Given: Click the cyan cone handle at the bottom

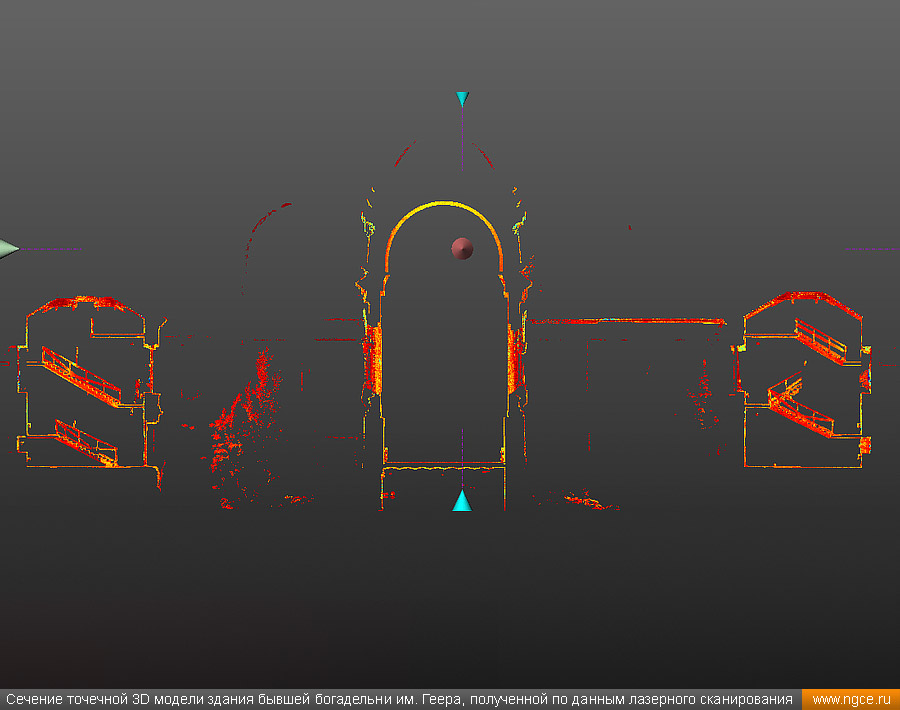Looking at the screenshot, I should (462, 500).
